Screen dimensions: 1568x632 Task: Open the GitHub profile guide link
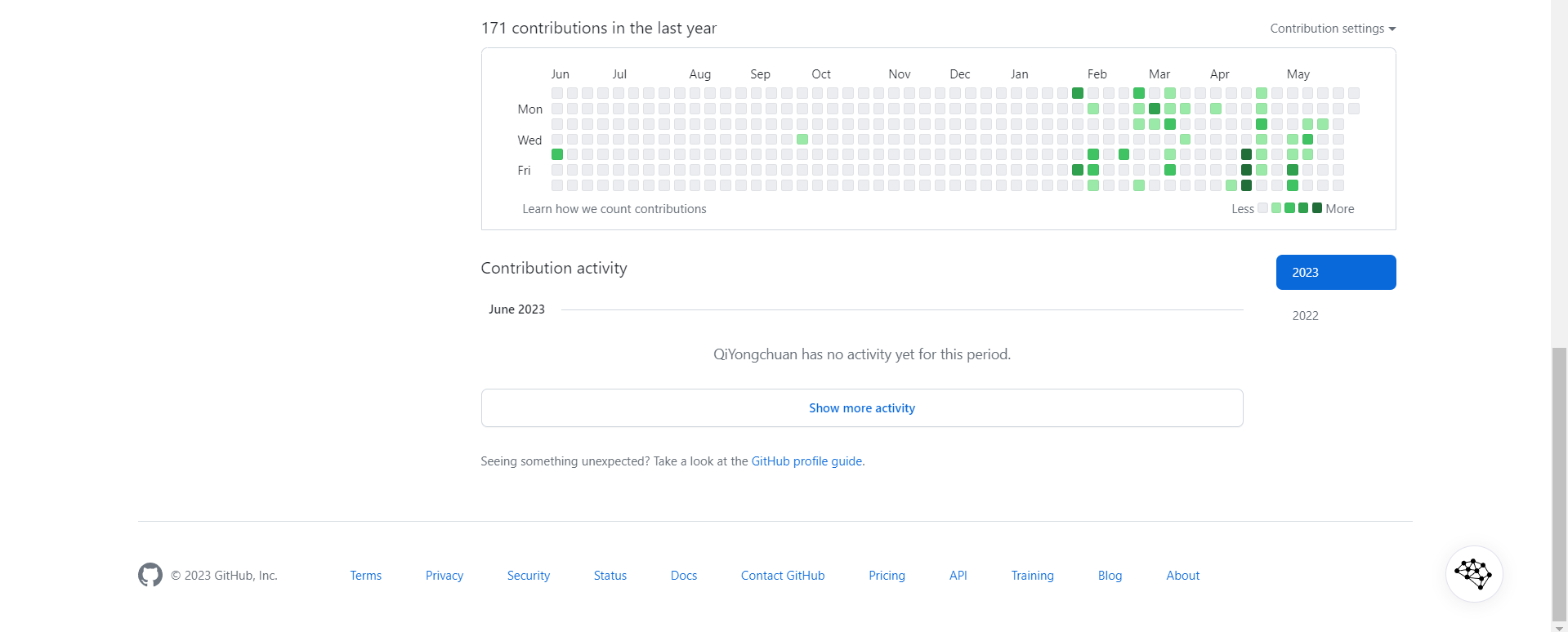pos(806,461)
